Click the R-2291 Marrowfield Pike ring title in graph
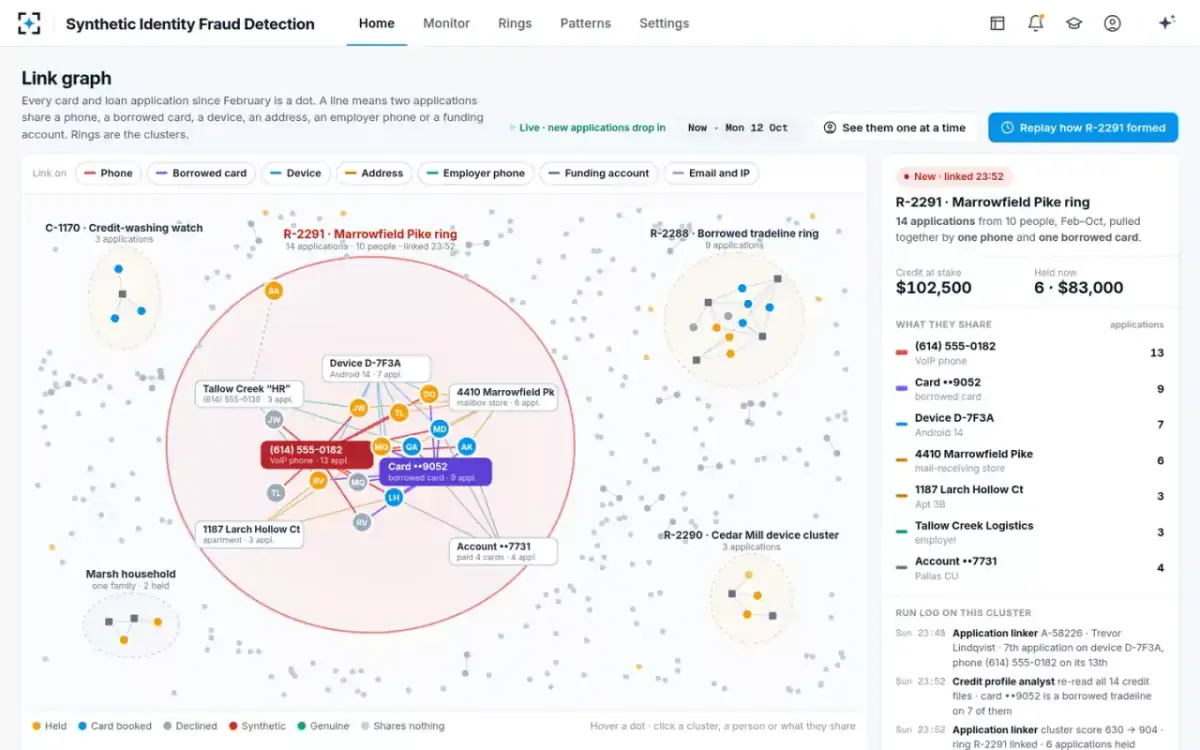 point(370,234)
